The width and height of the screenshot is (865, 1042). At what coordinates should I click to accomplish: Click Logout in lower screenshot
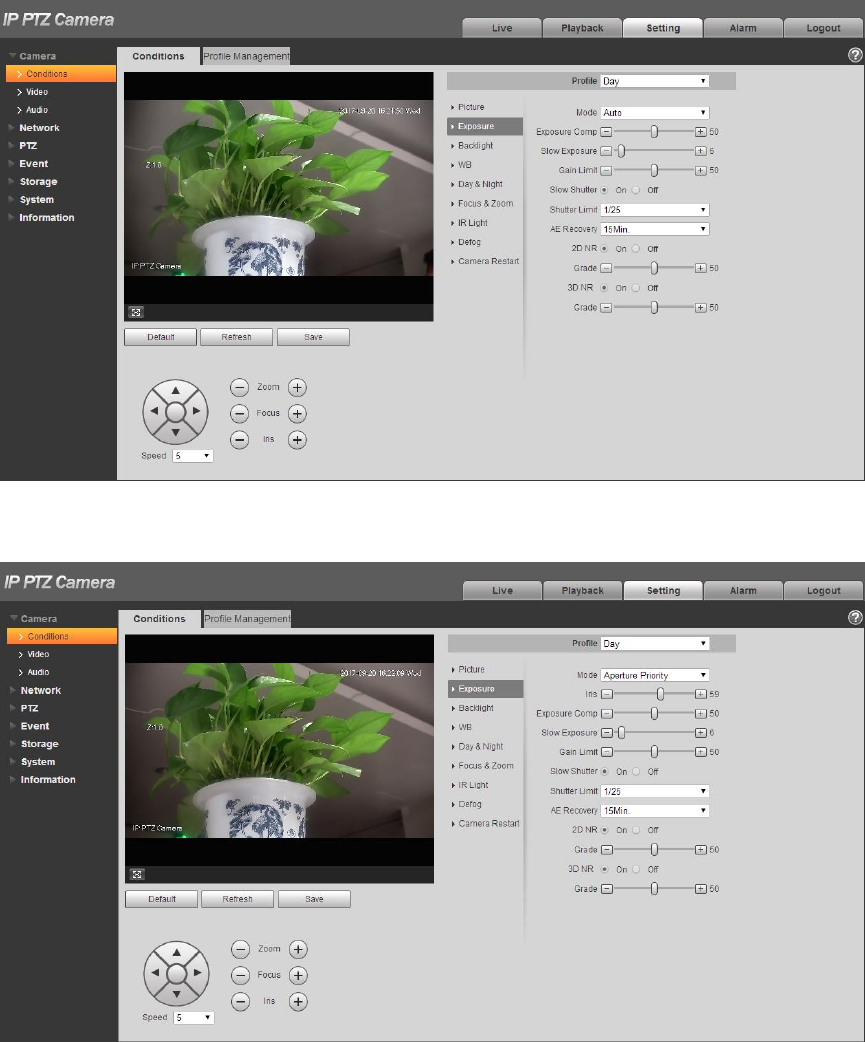coord(823,590)
